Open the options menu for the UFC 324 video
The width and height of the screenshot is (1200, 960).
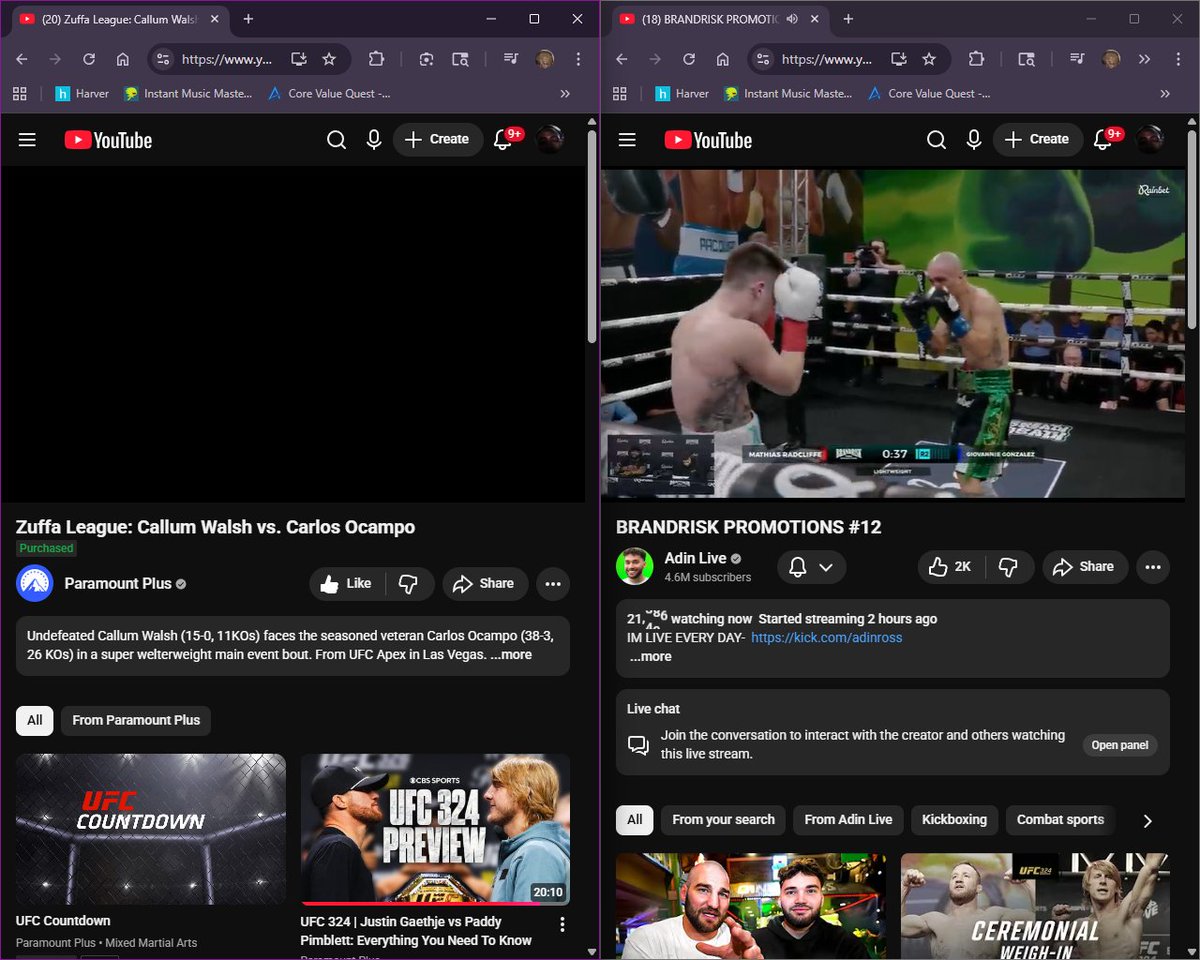click(562, 924)
